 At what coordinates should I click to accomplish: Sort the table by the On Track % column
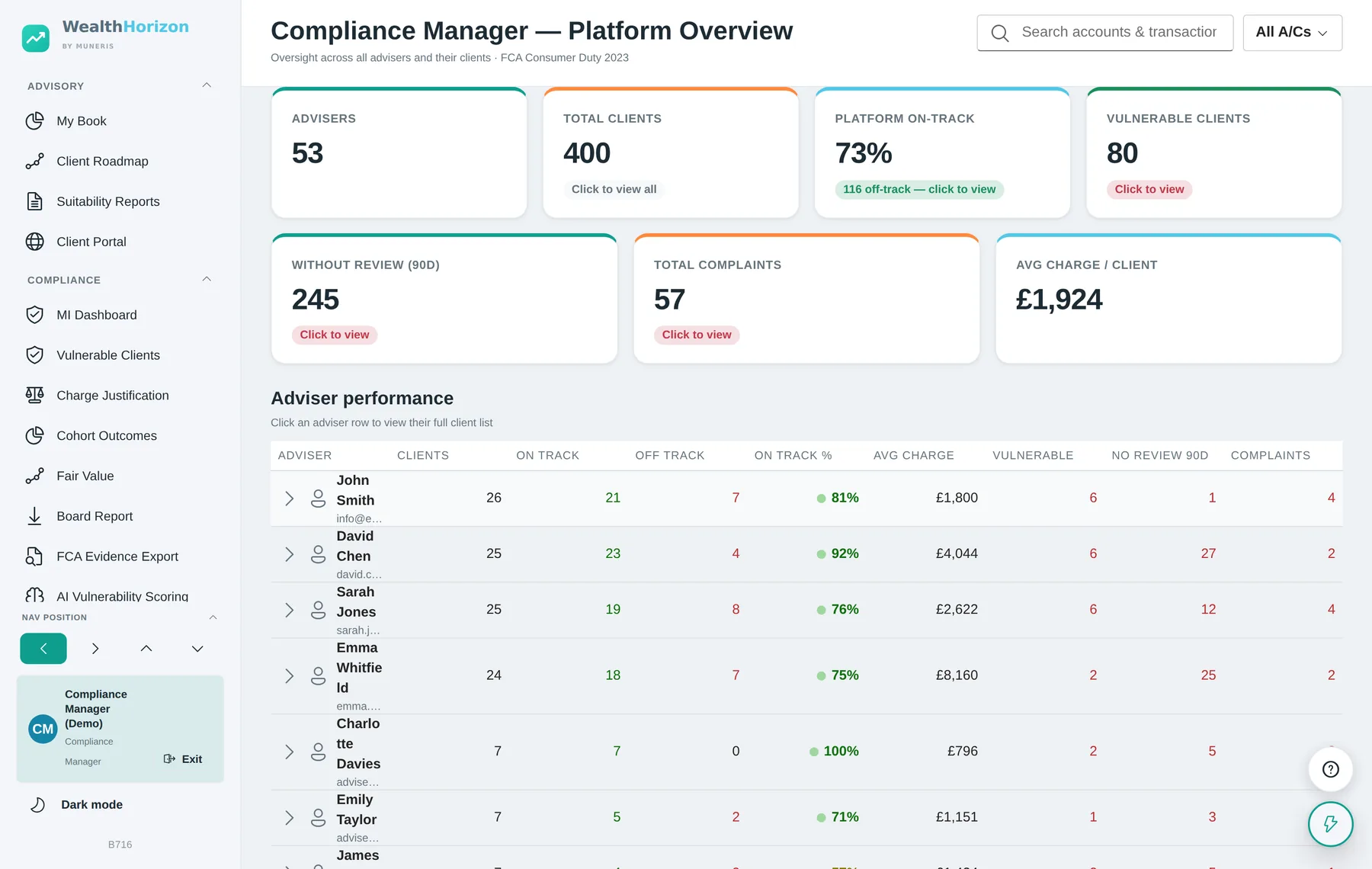click(x=793, y=455)
